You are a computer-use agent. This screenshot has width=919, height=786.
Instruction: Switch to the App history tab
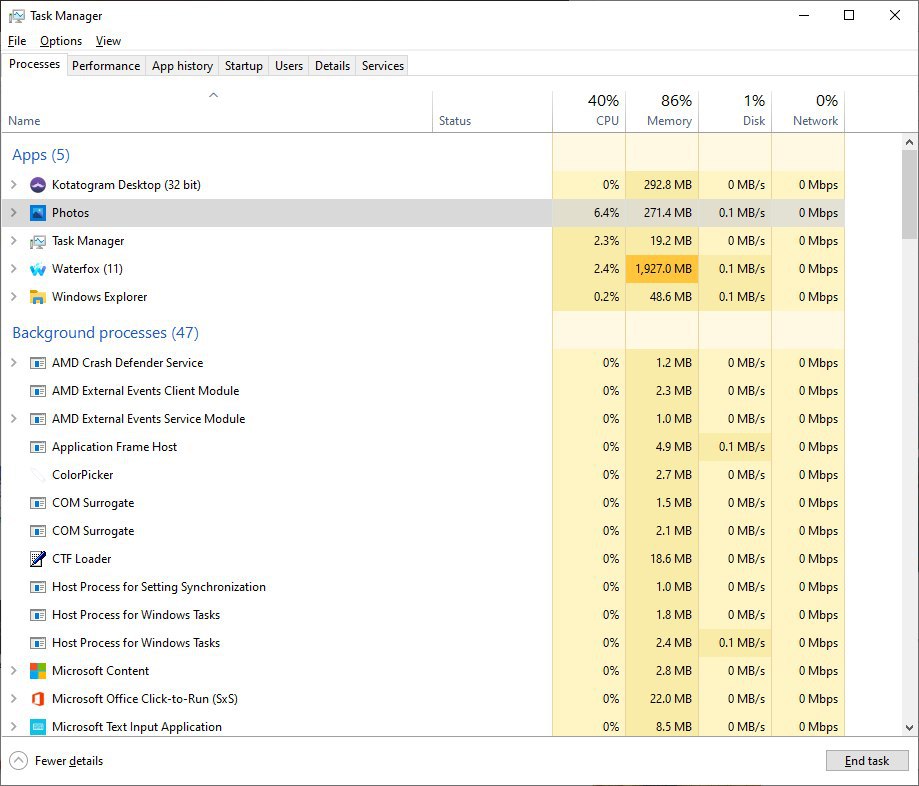pos(182,66)
